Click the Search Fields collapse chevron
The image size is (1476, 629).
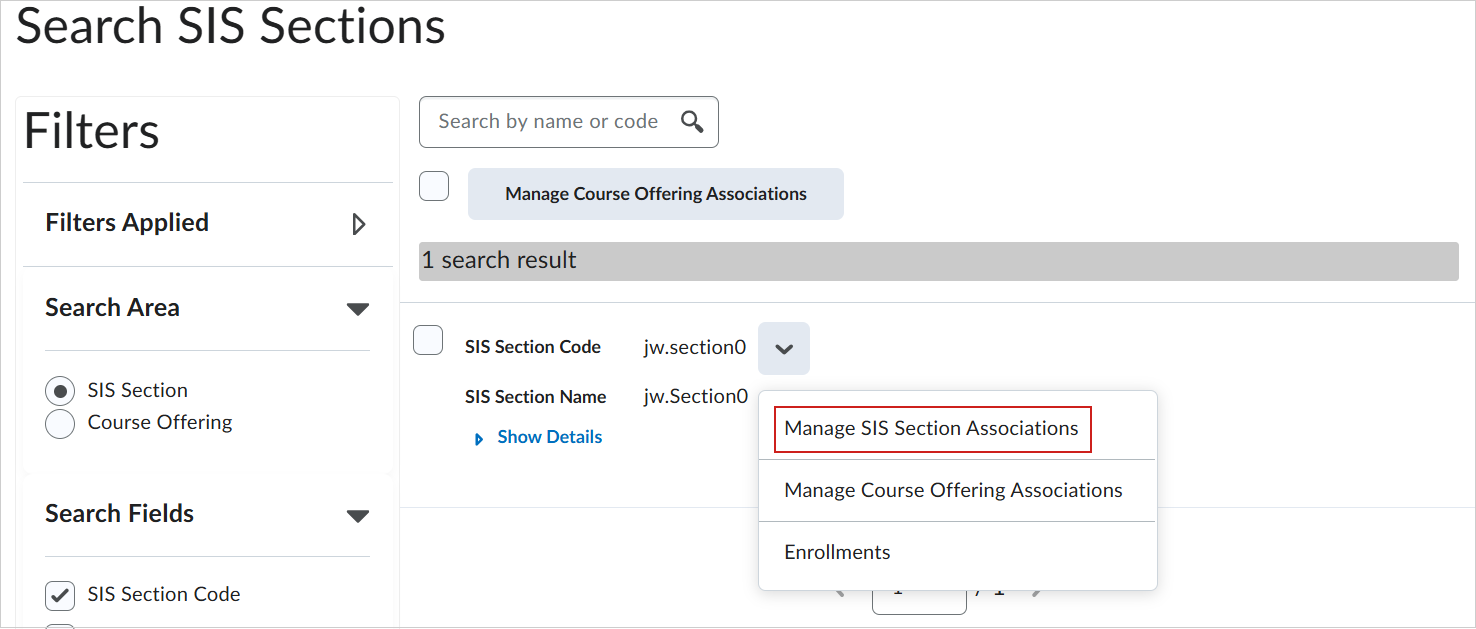tap(358, 515)
